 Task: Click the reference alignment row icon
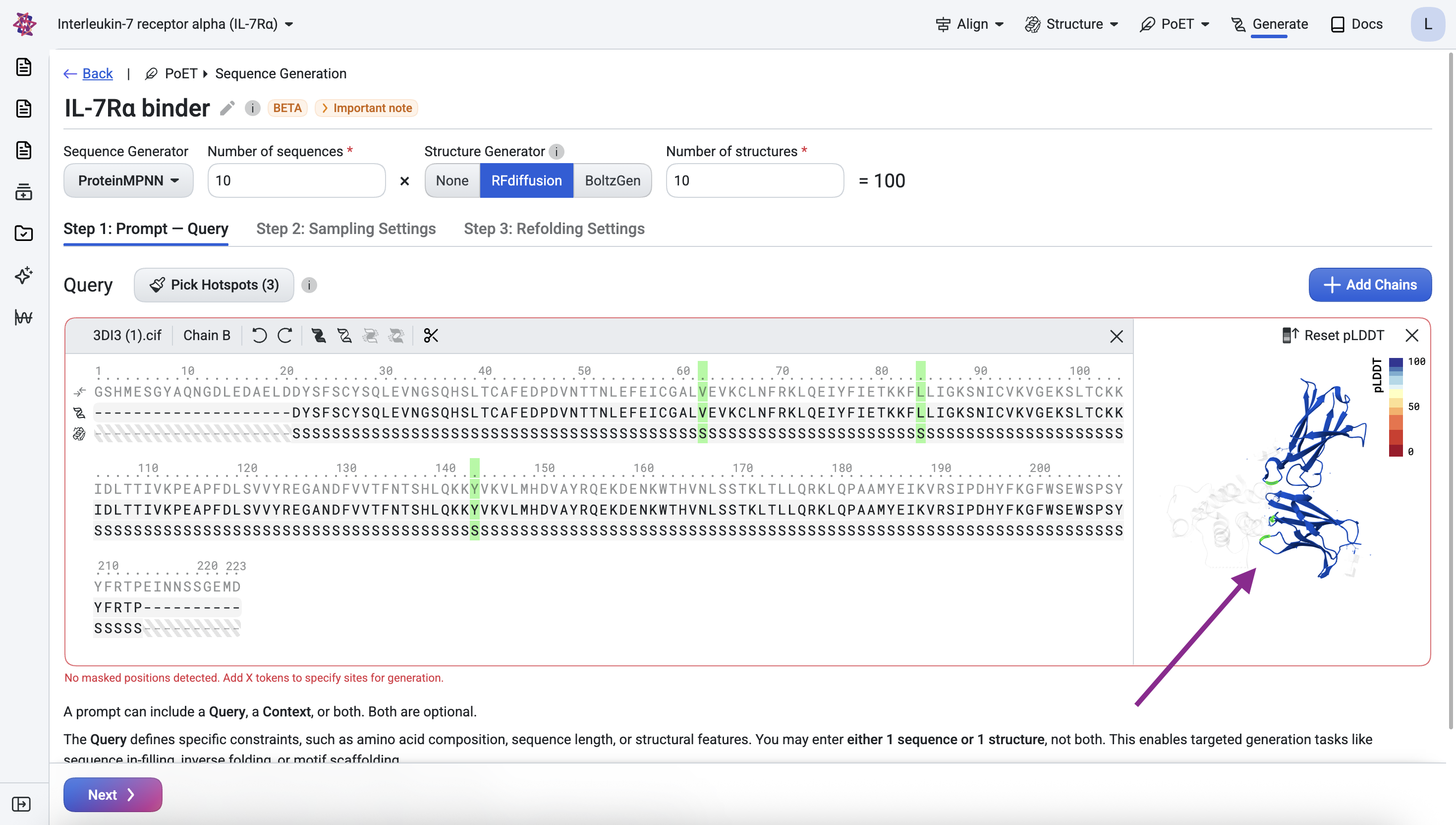point(79,392)
